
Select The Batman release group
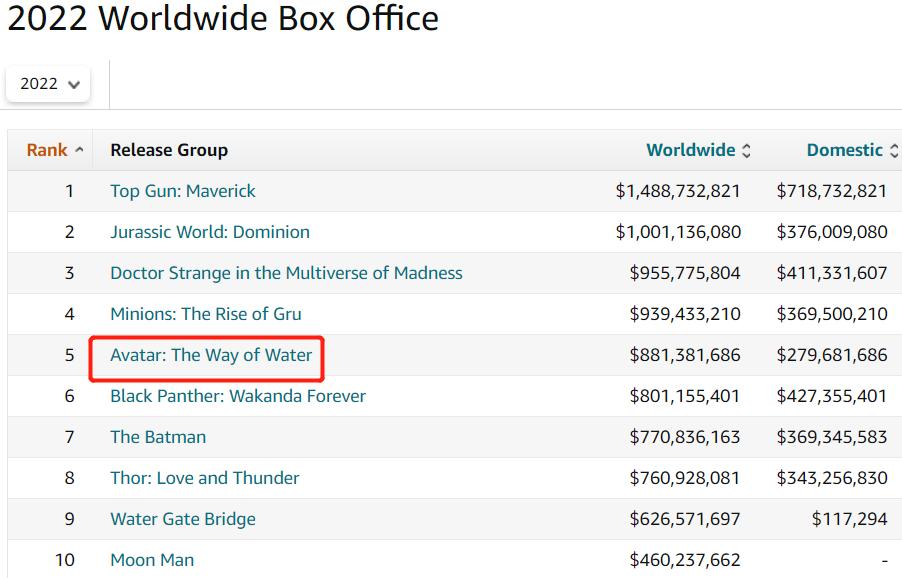pyautogui.click(x=157, y=437)
